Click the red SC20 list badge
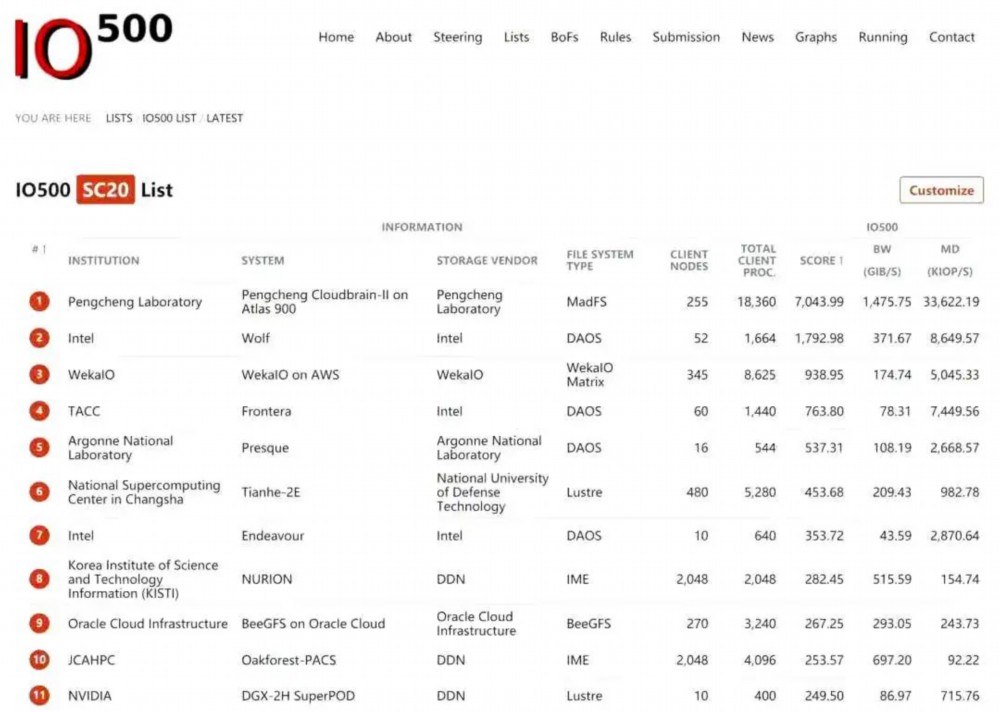This screenshot has height=712, width=1000. [x=105, y=190]
